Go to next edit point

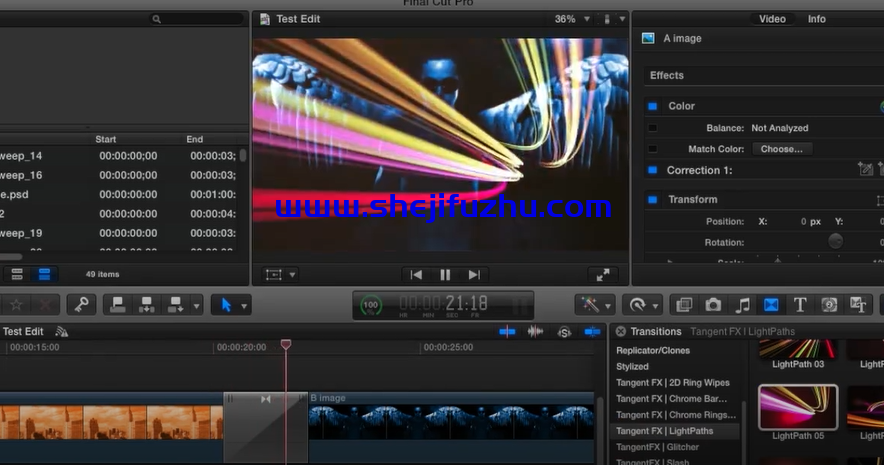474,274
